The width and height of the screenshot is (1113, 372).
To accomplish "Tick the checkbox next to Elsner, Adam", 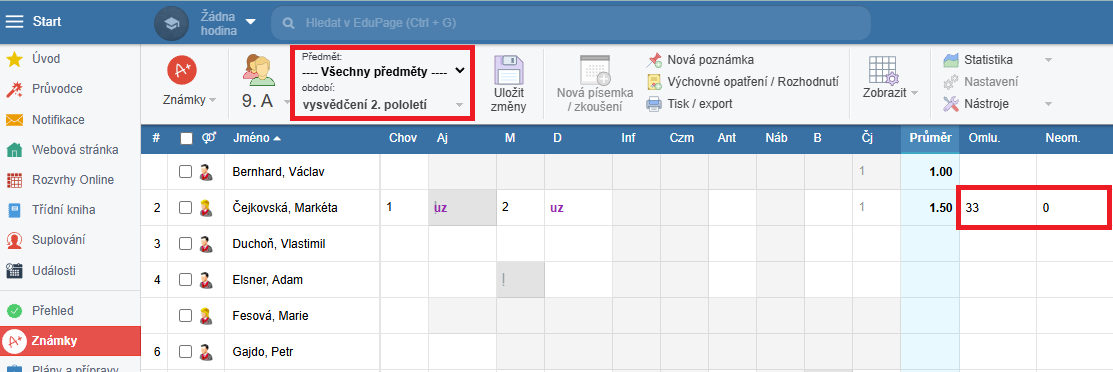I will (185, 280).
